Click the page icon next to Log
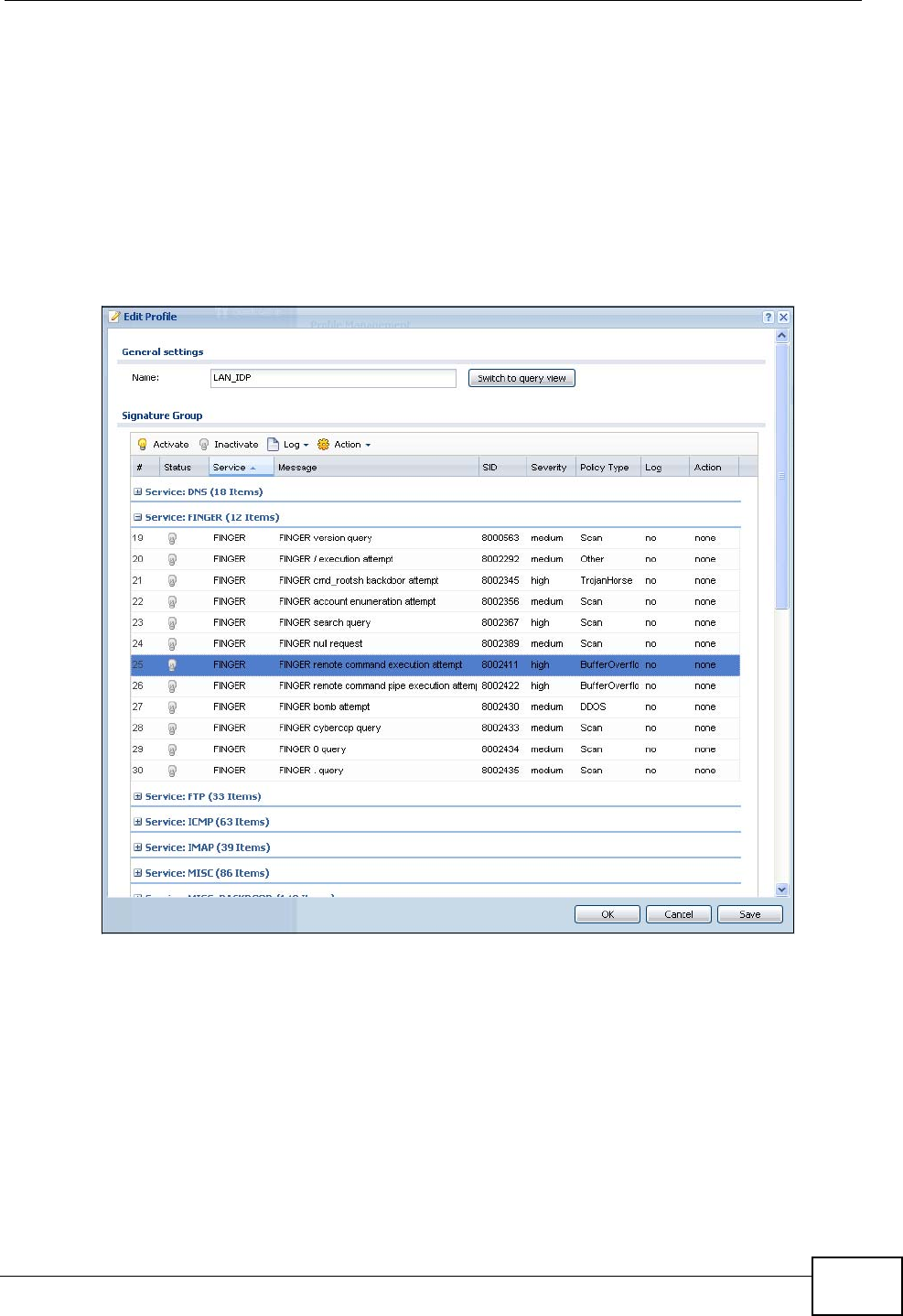This screenshot has height=1316, width=903. 273,445
